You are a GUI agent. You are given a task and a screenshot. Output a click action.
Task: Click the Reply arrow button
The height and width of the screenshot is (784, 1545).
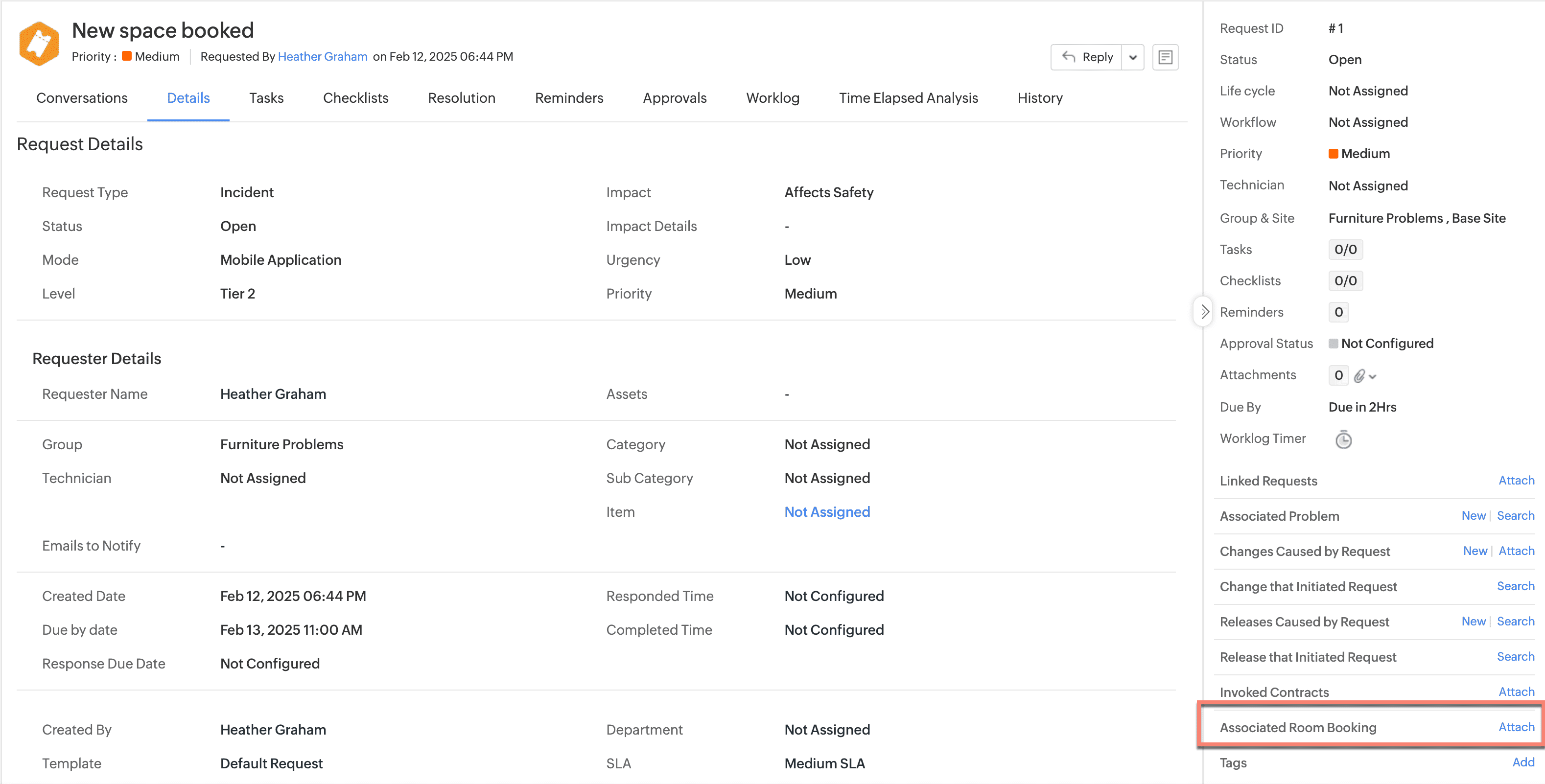[x=1086, y=57]
